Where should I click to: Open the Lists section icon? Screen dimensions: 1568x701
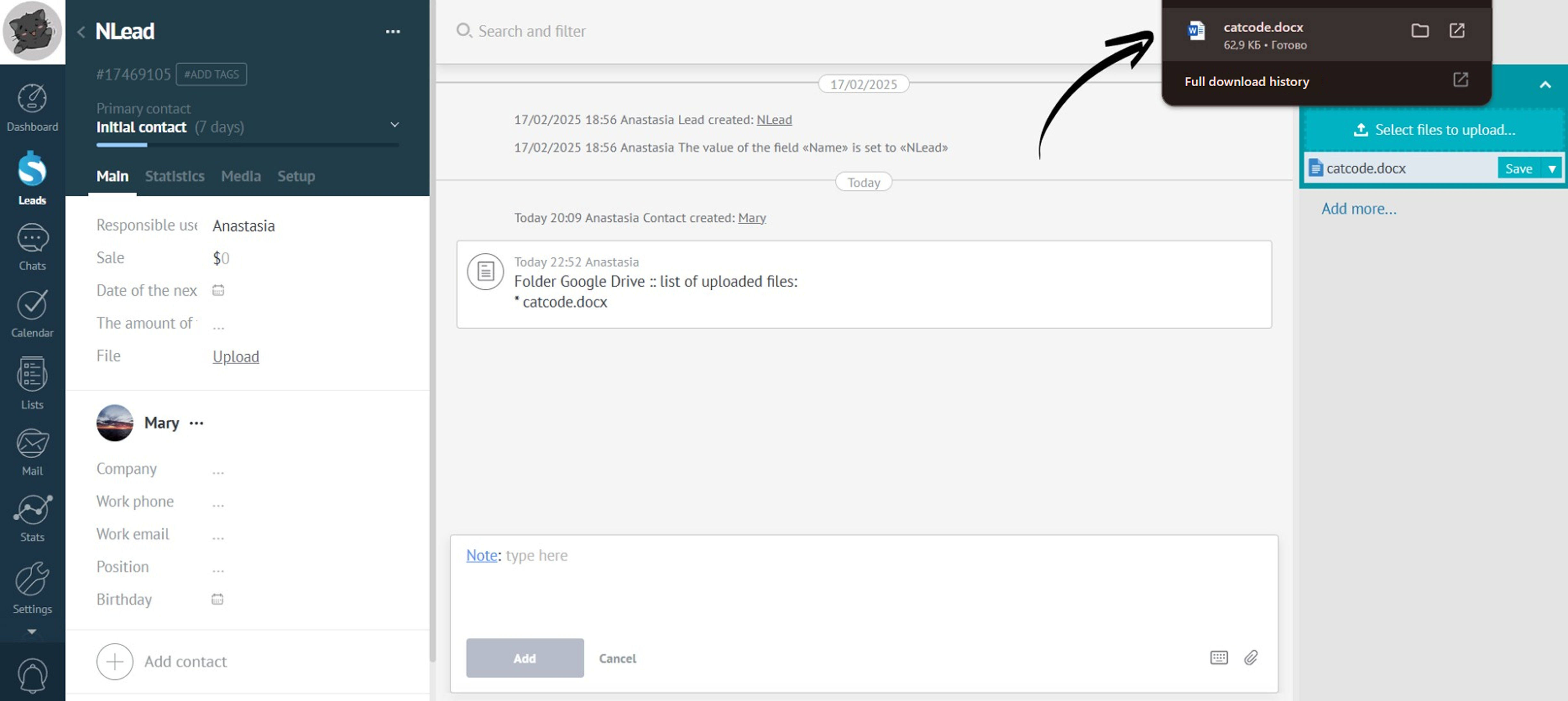click(x=32, y=375)
